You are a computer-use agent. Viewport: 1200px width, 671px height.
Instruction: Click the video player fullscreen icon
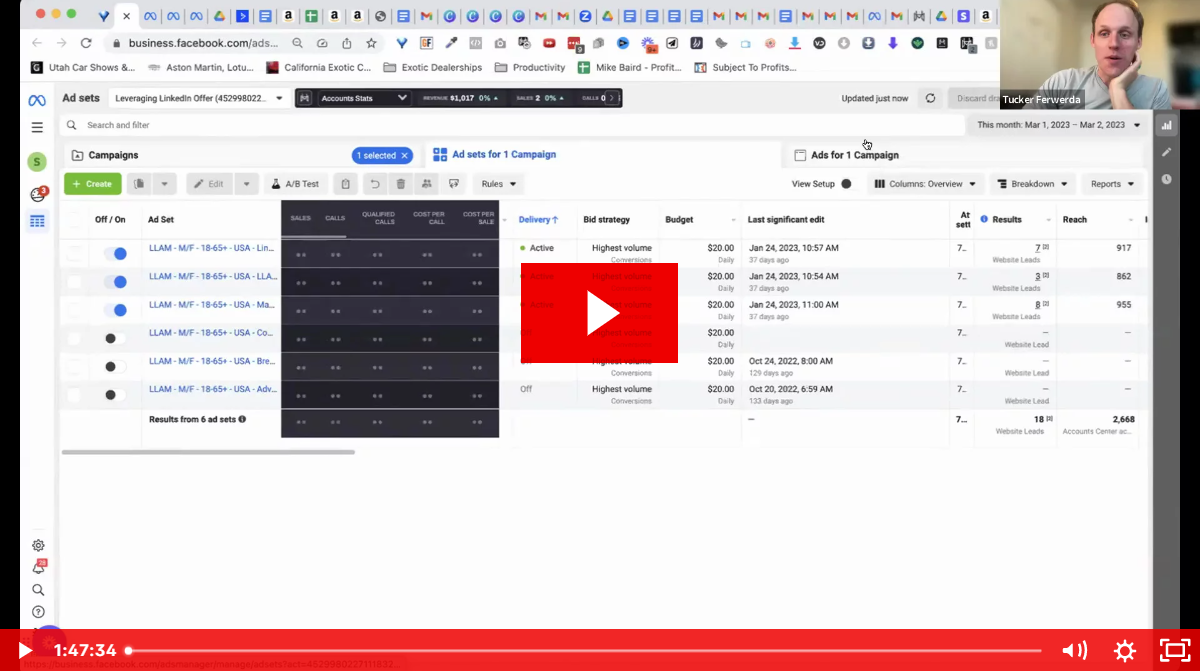click(x=1172, y=650)
